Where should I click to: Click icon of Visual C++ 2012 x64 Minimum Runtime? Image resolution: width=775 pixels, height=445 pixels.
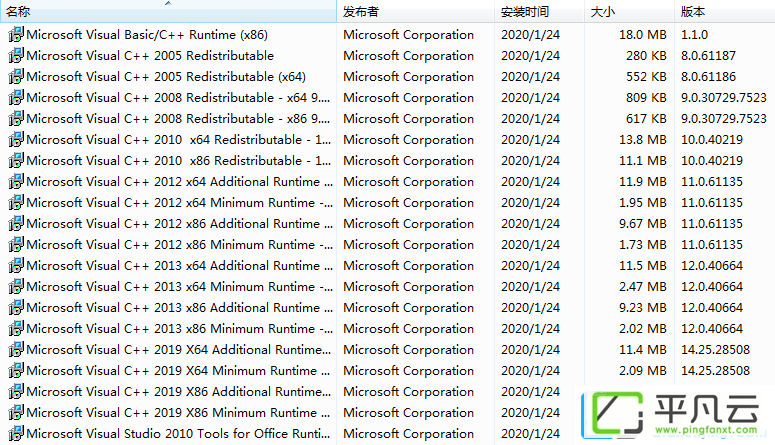click(x=16, y=203)
